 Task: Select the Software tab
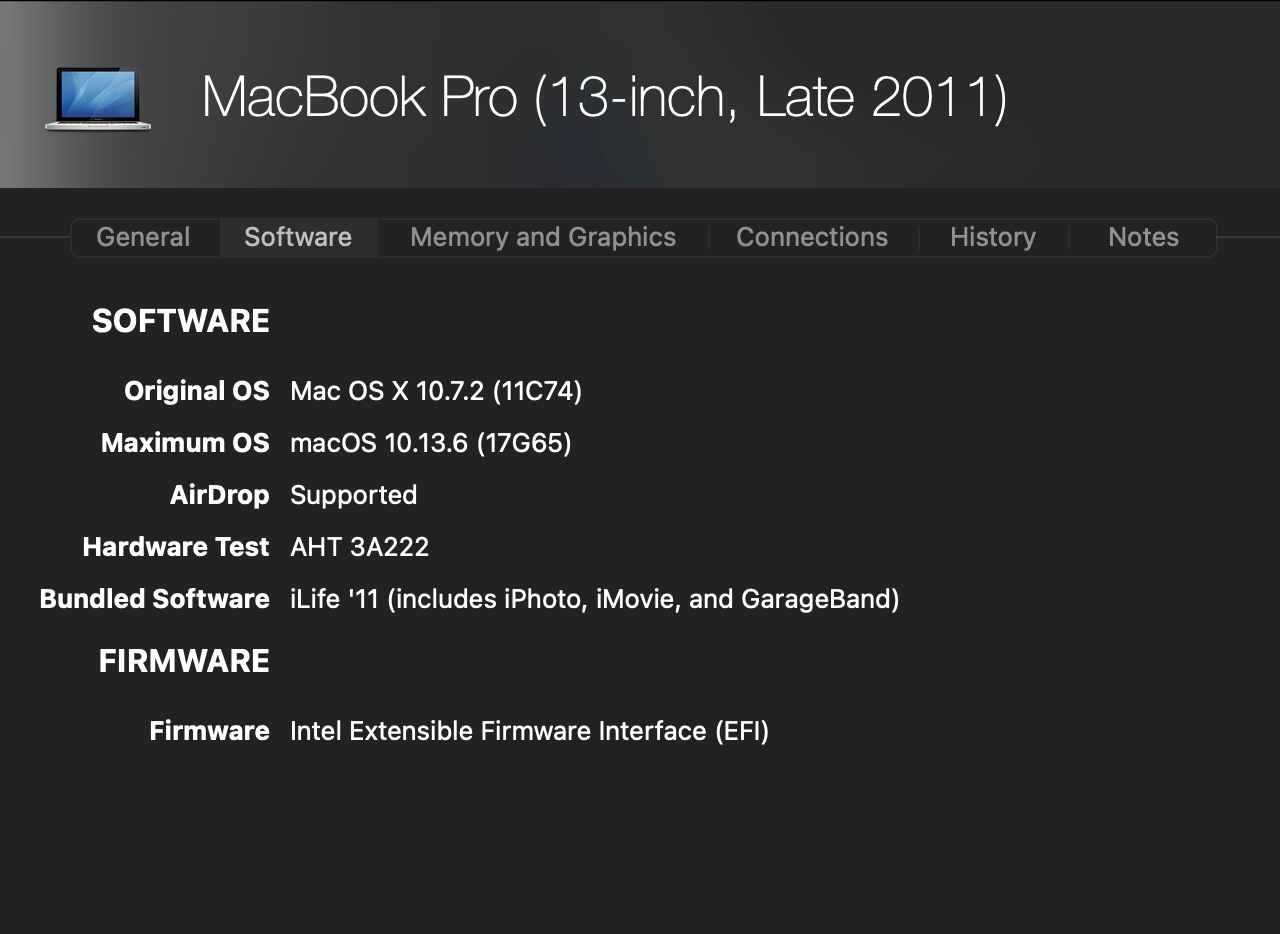tap(298, 237)
